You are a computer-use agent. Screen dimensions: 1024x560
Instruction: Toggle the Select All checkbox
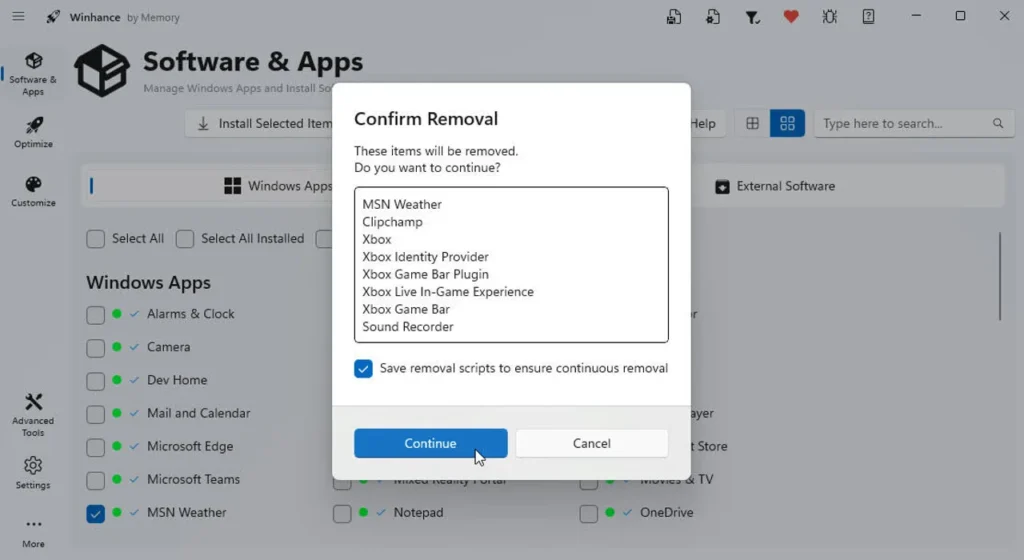click(95, 239)
